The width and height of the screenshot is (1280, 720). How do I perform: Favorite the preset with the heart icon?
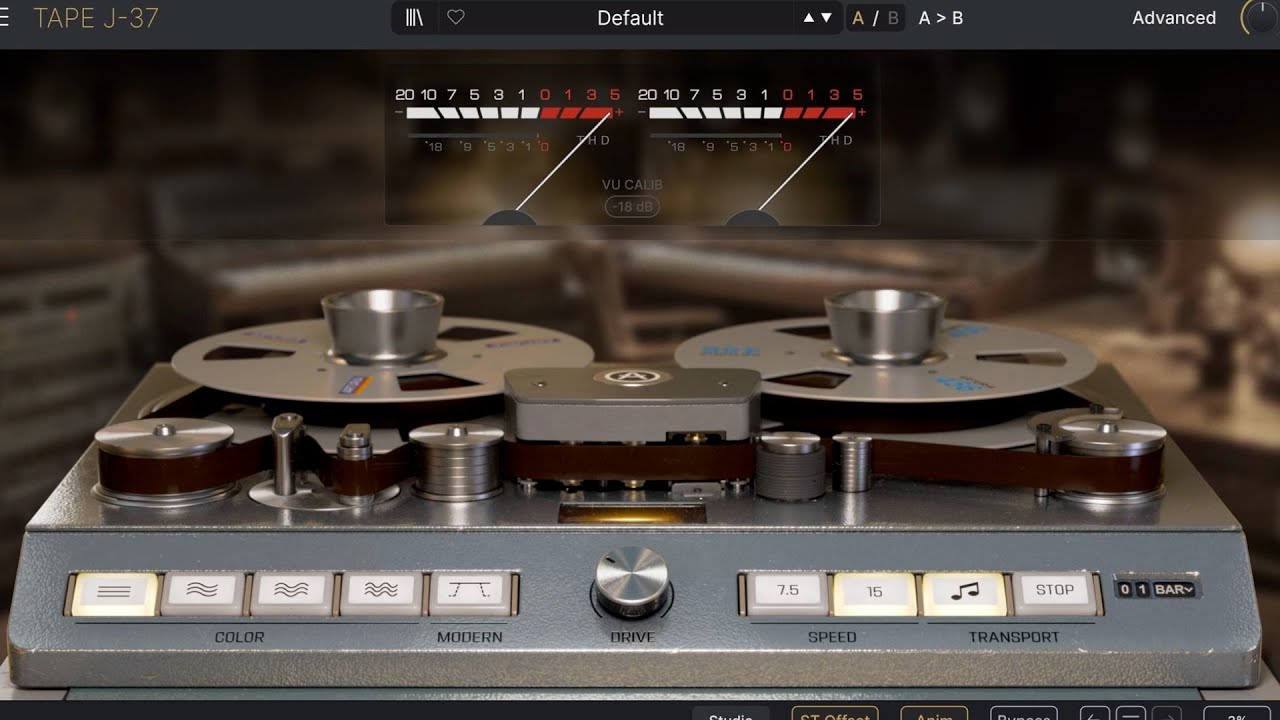(x=455, y=17)
